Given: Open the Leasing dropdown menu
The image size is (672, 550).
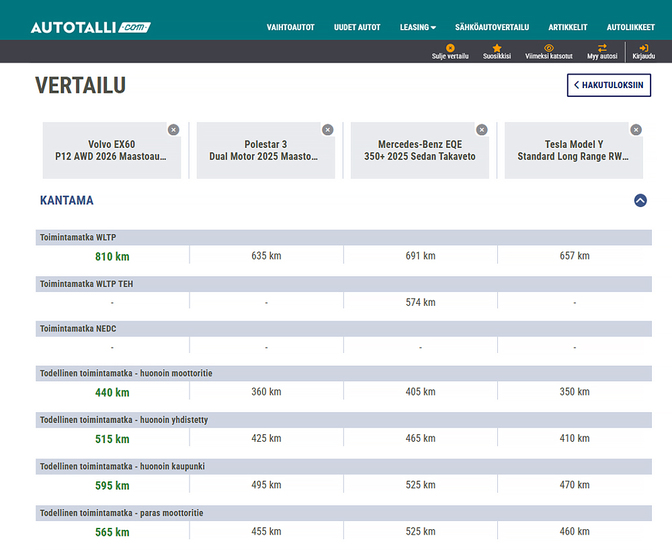Looking at the screenshot, I should pos(417,27).
